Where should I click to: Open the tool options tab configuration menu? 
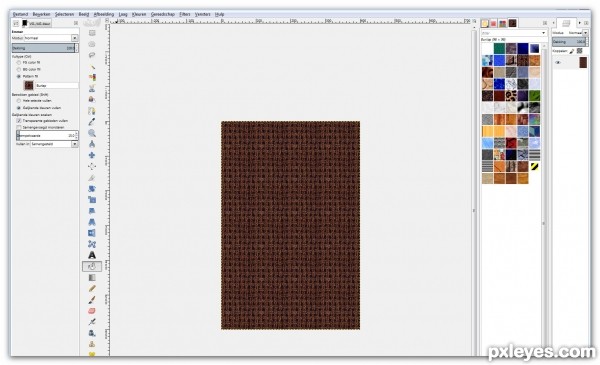[75, 23]
